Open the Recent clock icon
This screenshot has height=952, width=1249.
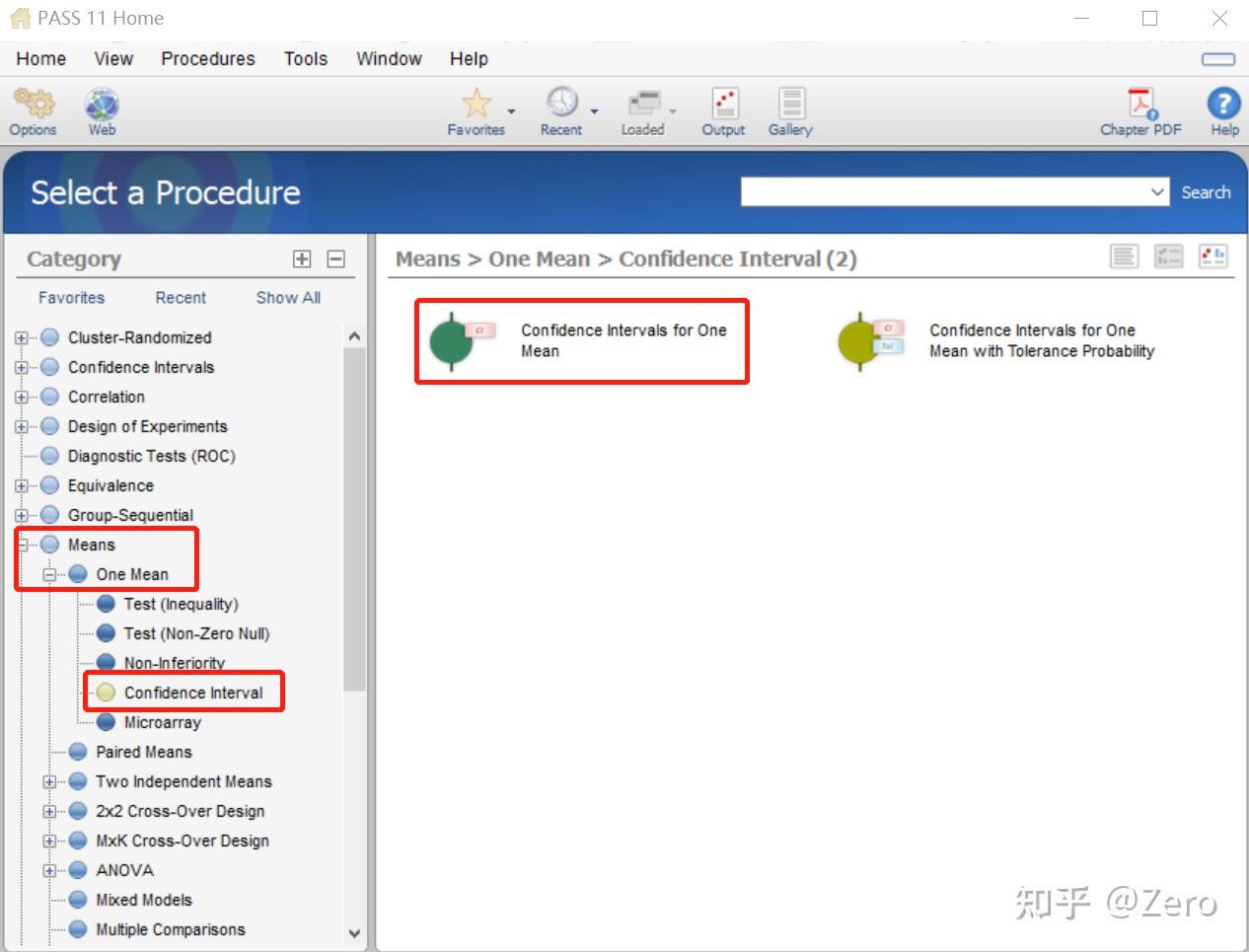coord(561,103)
